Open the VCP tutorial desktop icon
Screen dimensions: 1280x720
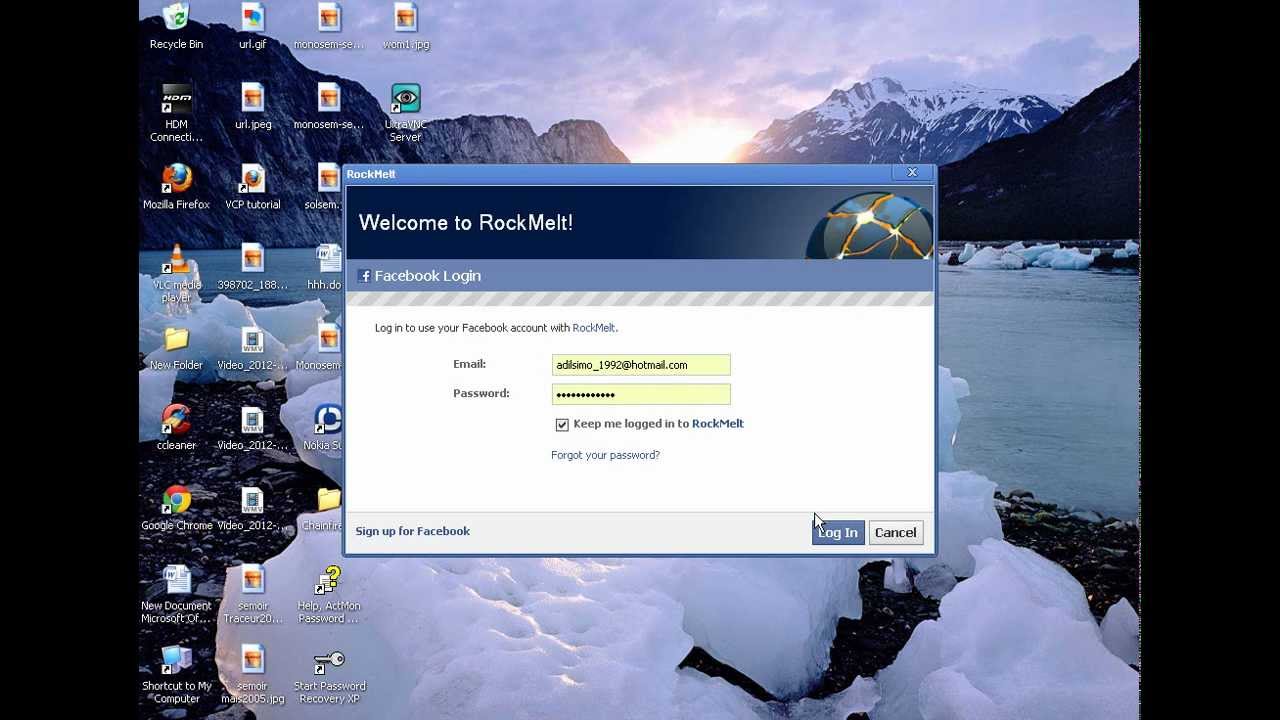(x=252, y=186)
